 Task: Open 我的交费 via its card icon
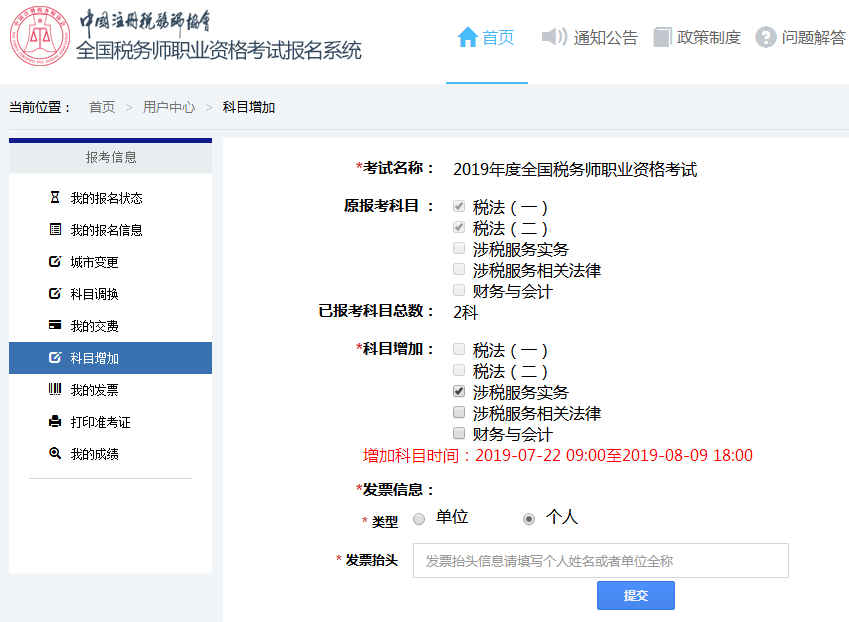point(53,325)
